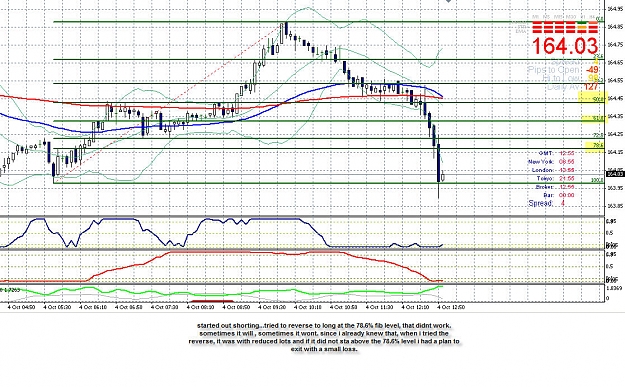Click the 164.35 price axis label

615,116
